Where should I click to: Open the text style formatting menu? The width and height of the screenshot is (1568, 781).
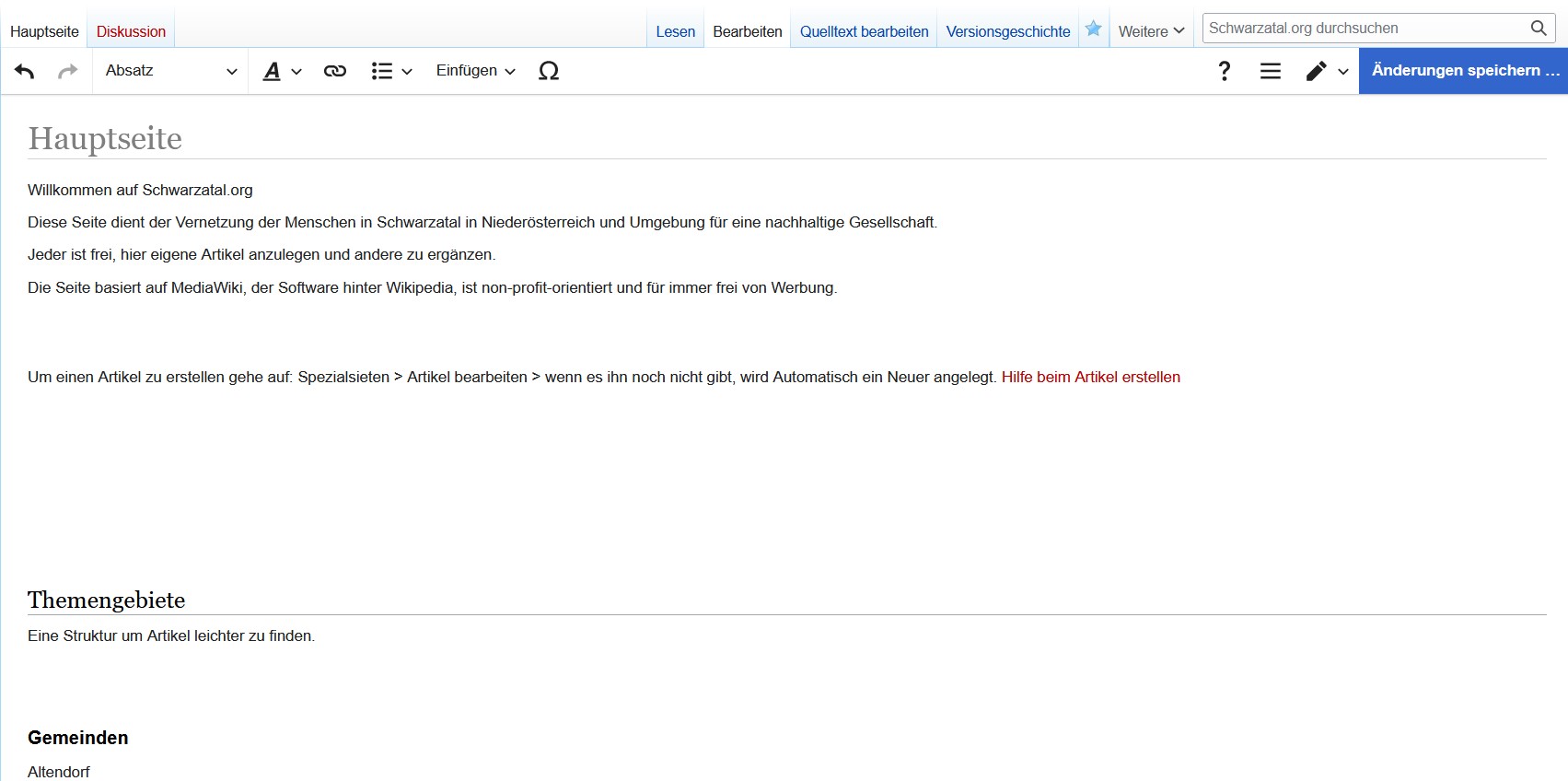[x=282, y=71]
